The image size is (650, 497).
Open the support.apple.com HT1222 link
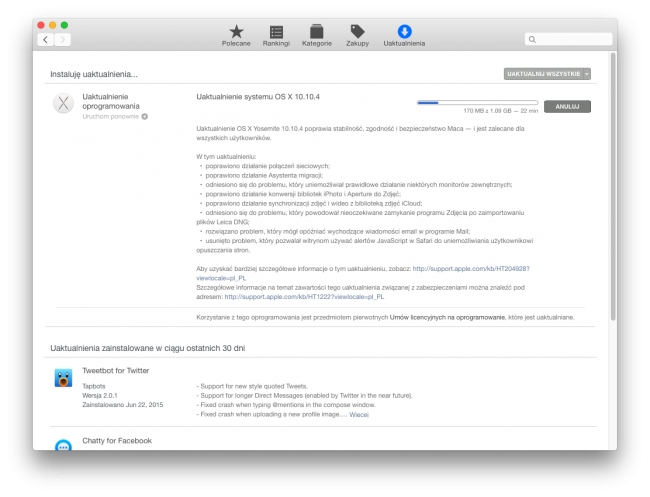[x=304, y=297]
